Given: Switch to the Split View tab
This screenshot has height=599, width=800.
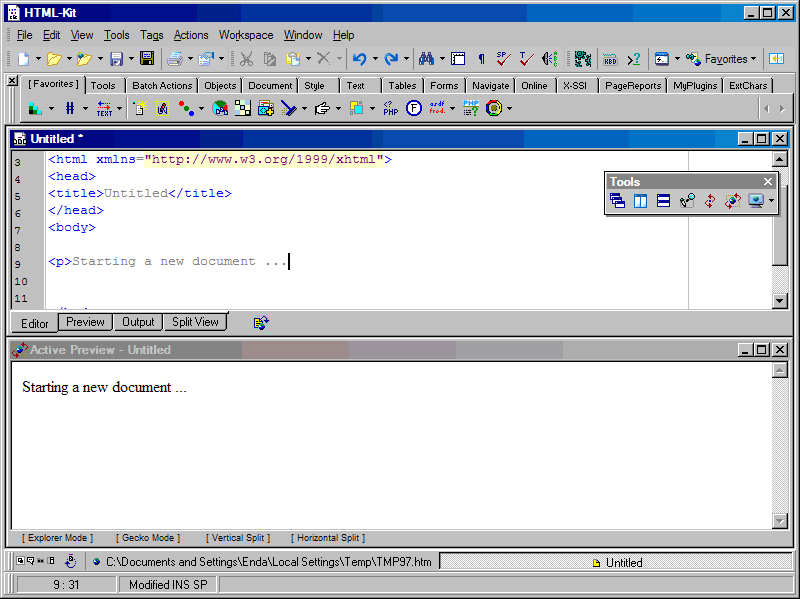Looking at the screenshot, I should (195, 322).
